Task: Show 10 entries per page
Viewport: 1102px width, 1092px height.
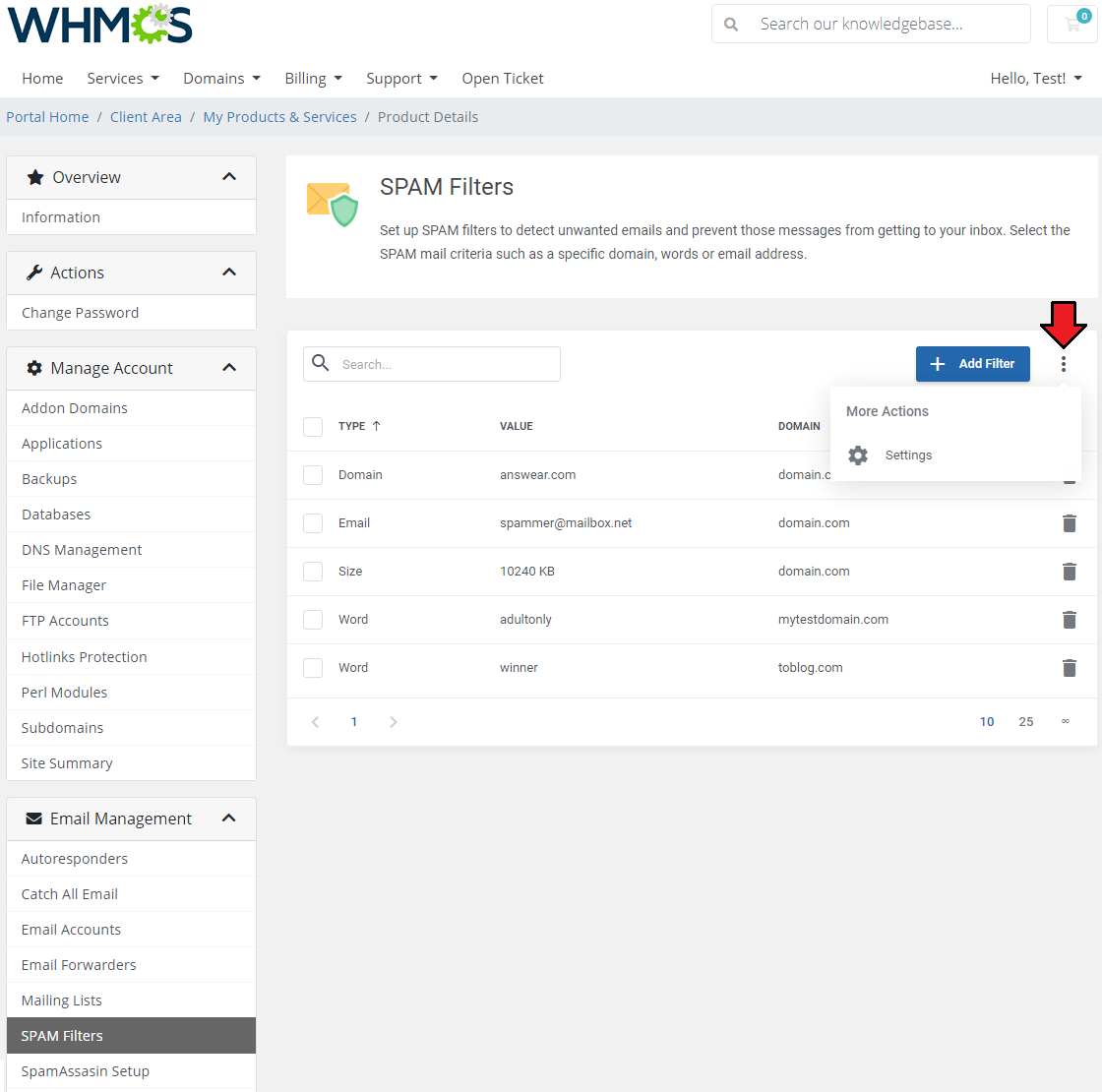Action: (x=987, y=722)
